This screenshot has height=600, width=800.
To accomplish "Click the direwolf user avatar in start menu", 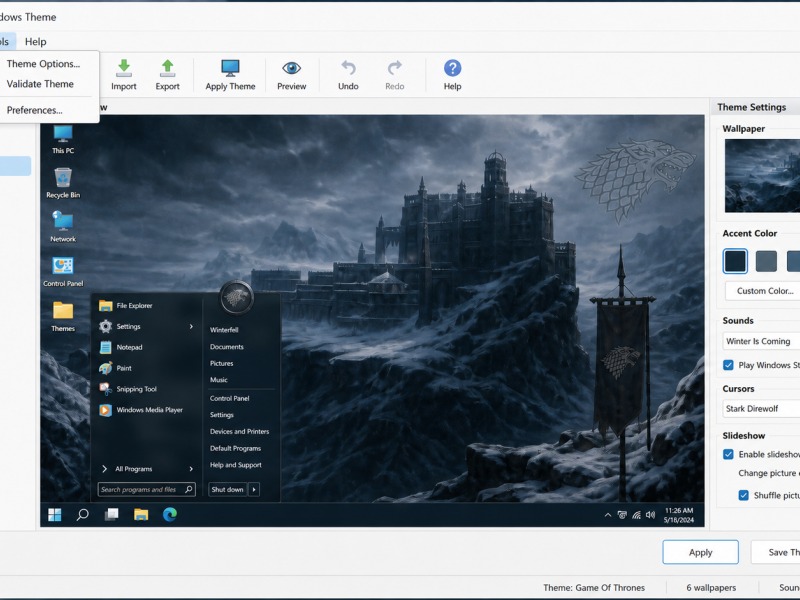I will tap(236, 297).
